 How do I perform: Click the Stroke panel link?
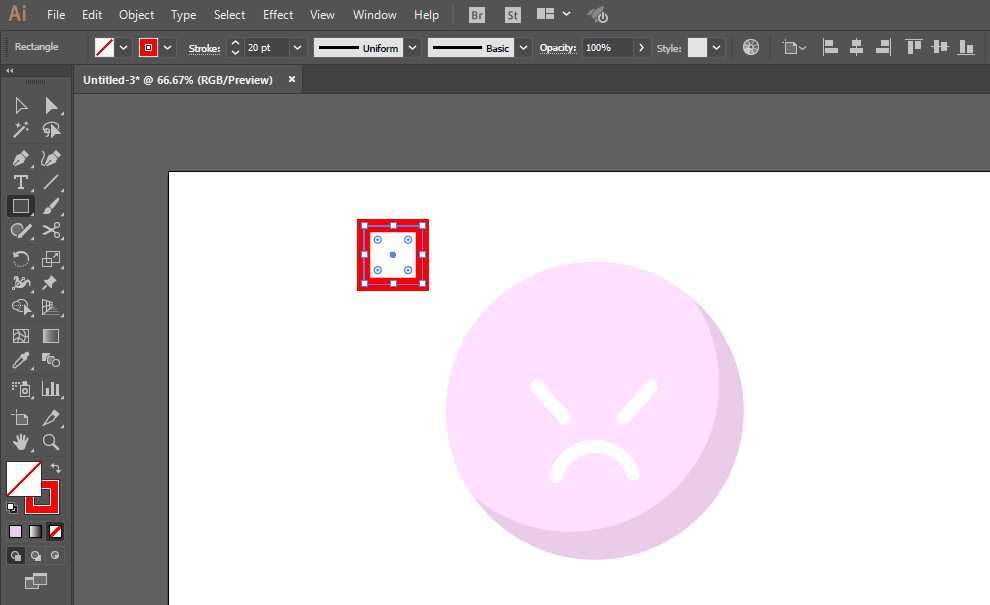coord(204,48)
